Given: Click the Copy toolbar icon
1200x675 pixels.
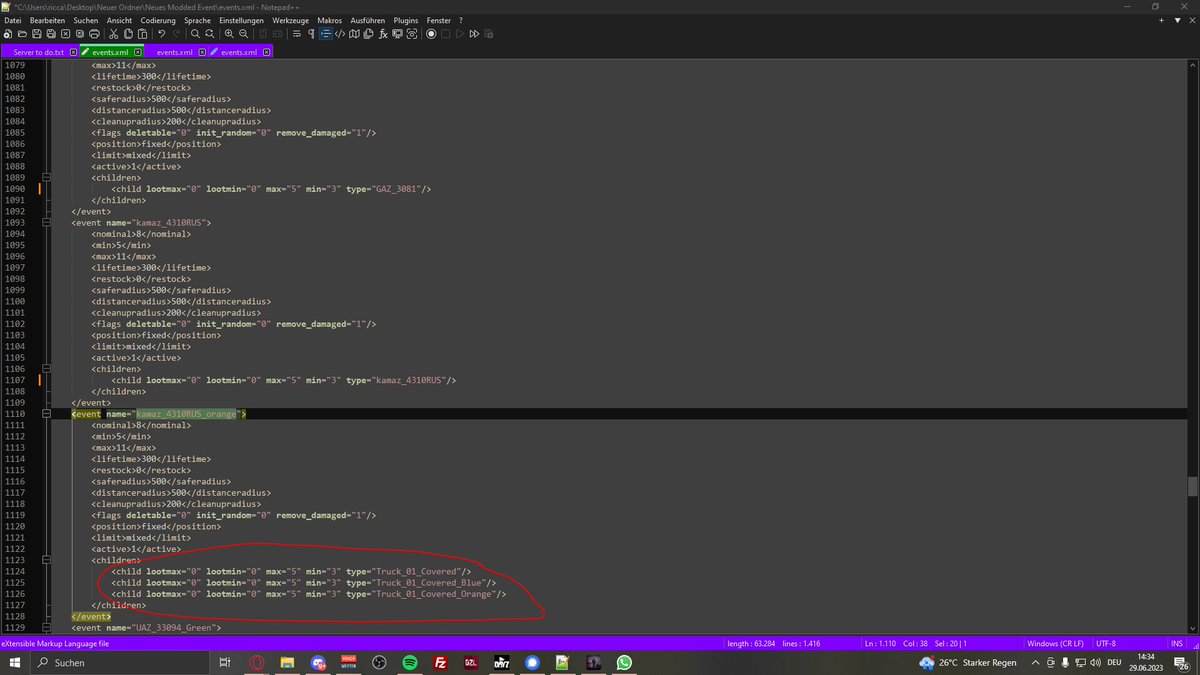Looking at the screenshot, I should (129, 34).
